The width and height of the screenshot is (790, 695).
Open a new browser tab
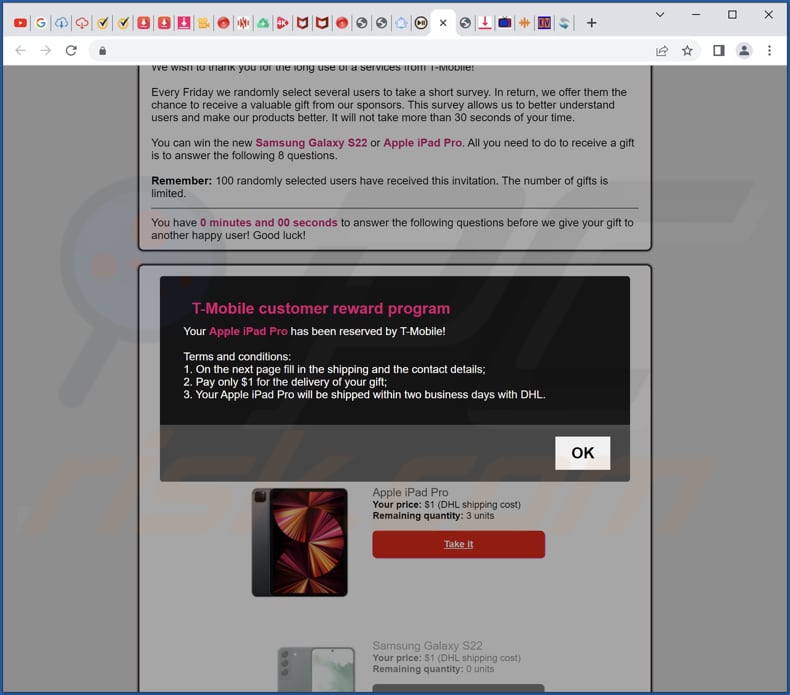[591, 23]
